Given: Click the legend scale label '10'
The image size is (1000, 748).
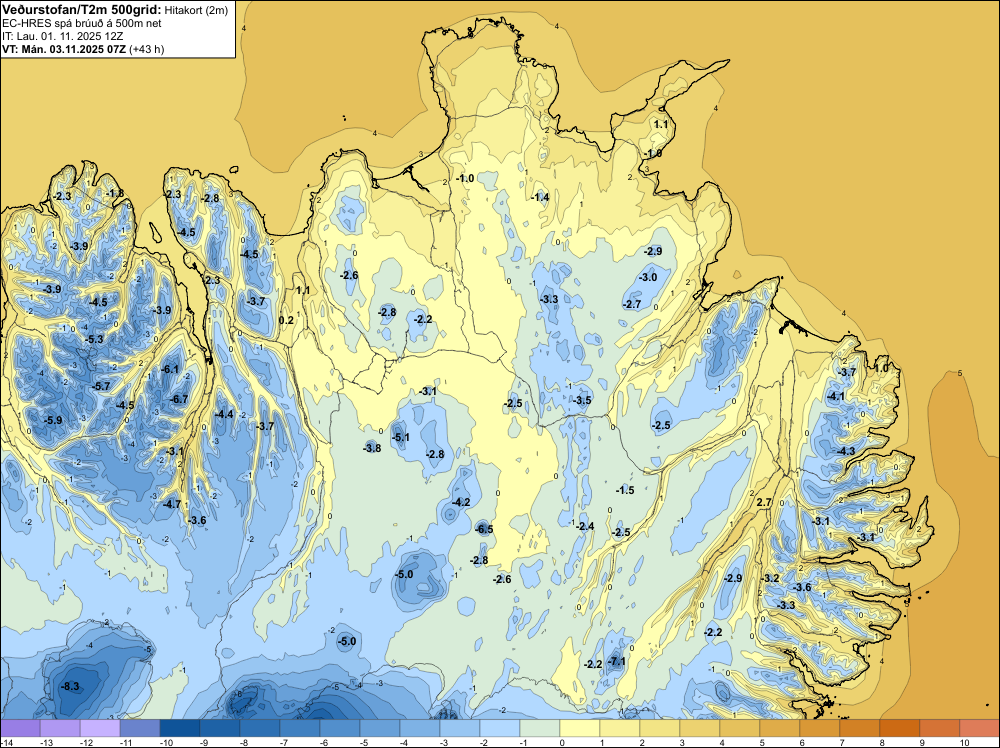Looking at the screenshot, I should (965, 742).
